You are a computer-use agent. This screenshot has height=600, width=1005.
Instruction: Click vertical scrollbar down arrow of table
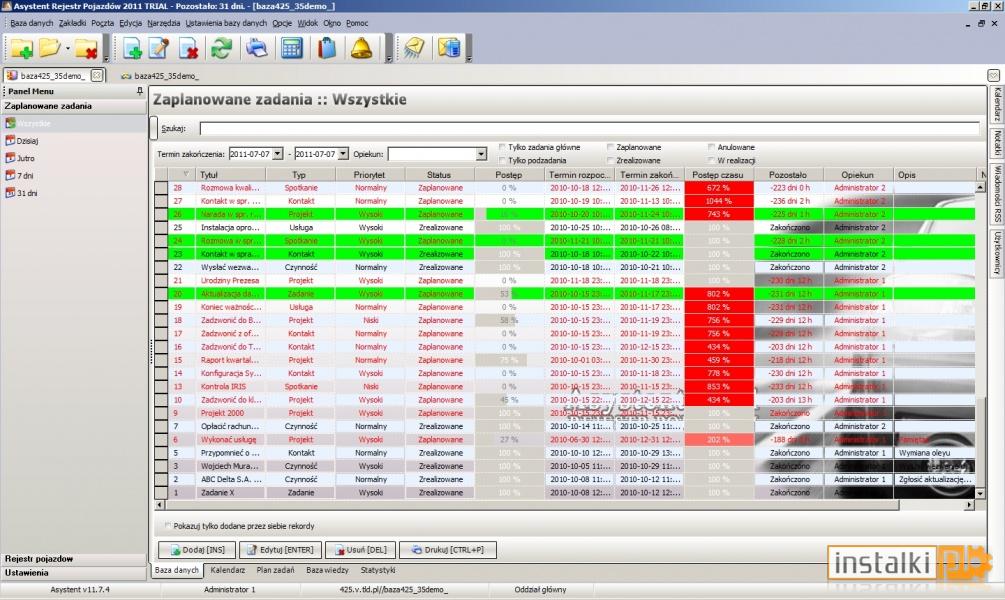(980, 494)
